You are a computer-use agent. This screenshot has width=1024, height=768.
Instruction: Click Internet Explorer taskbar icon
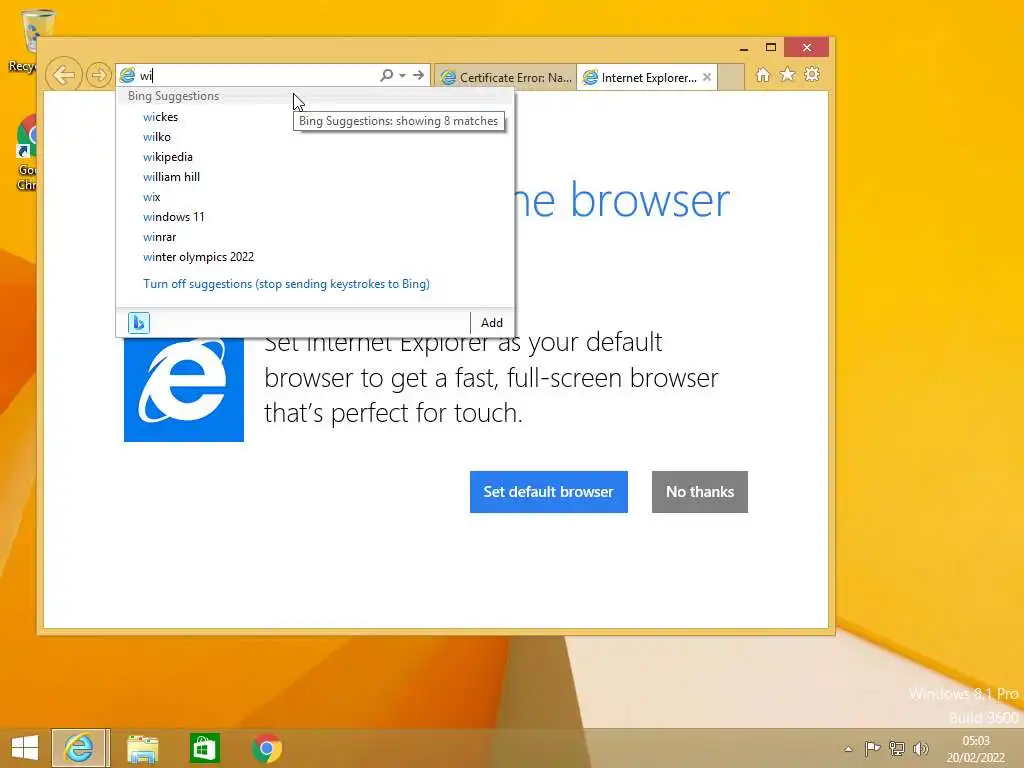click(80, 748)
